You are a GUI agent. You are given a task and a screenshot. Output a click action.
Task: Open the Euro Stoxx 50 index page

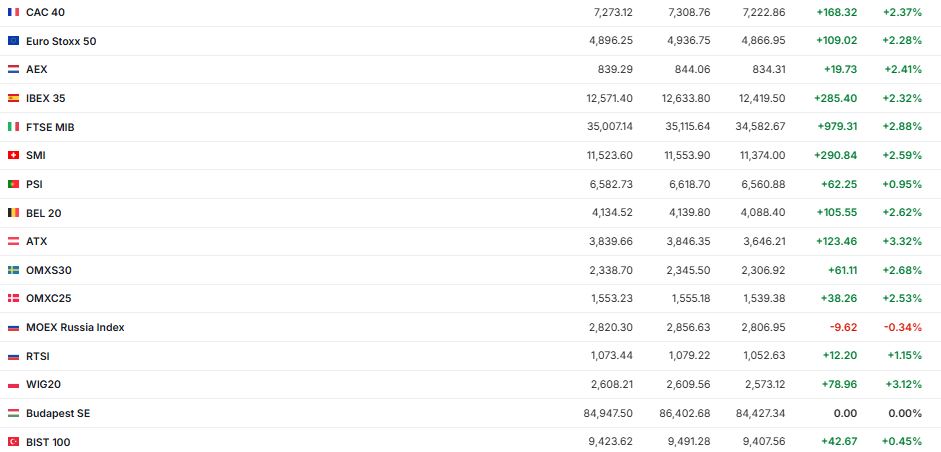click(60, 41)
